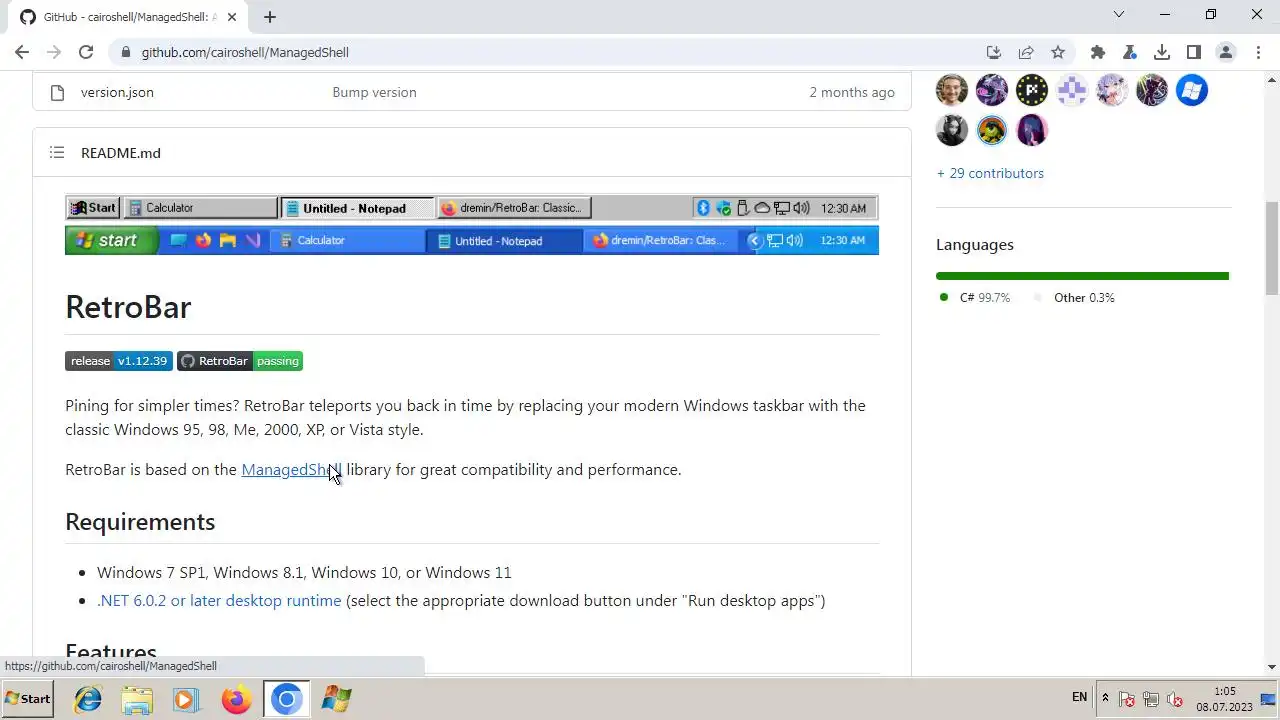Switch the EN input language indicator
Viewport: 1280px width, 720px height.
point(1080,697)
